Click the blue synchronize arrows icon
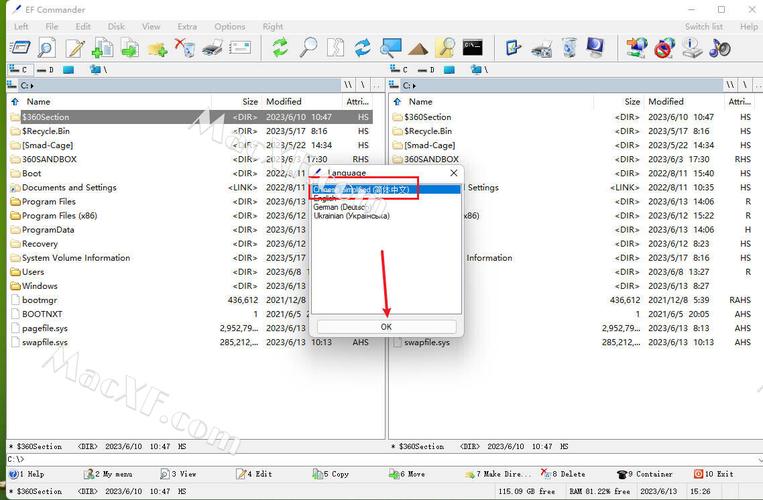The height and width of the screenshot is (500, 763). [x=363, y=48]
